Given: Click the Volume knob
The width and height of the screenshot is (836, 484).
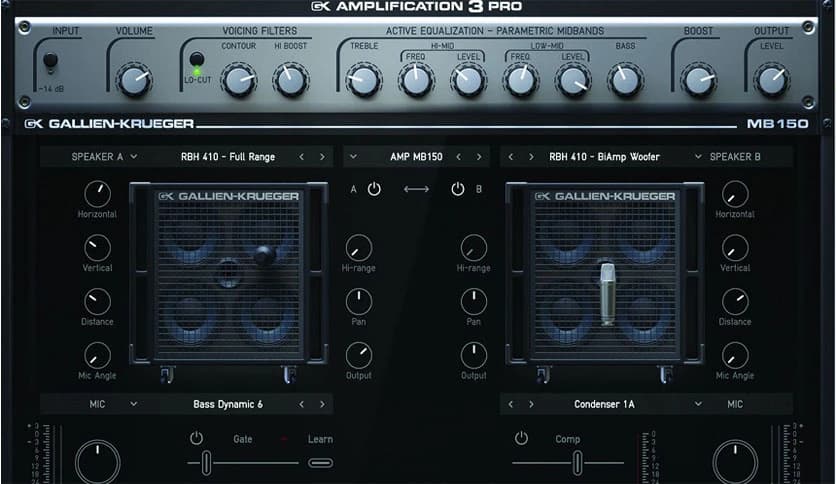Looking at the screenshot, I should 134,80.
